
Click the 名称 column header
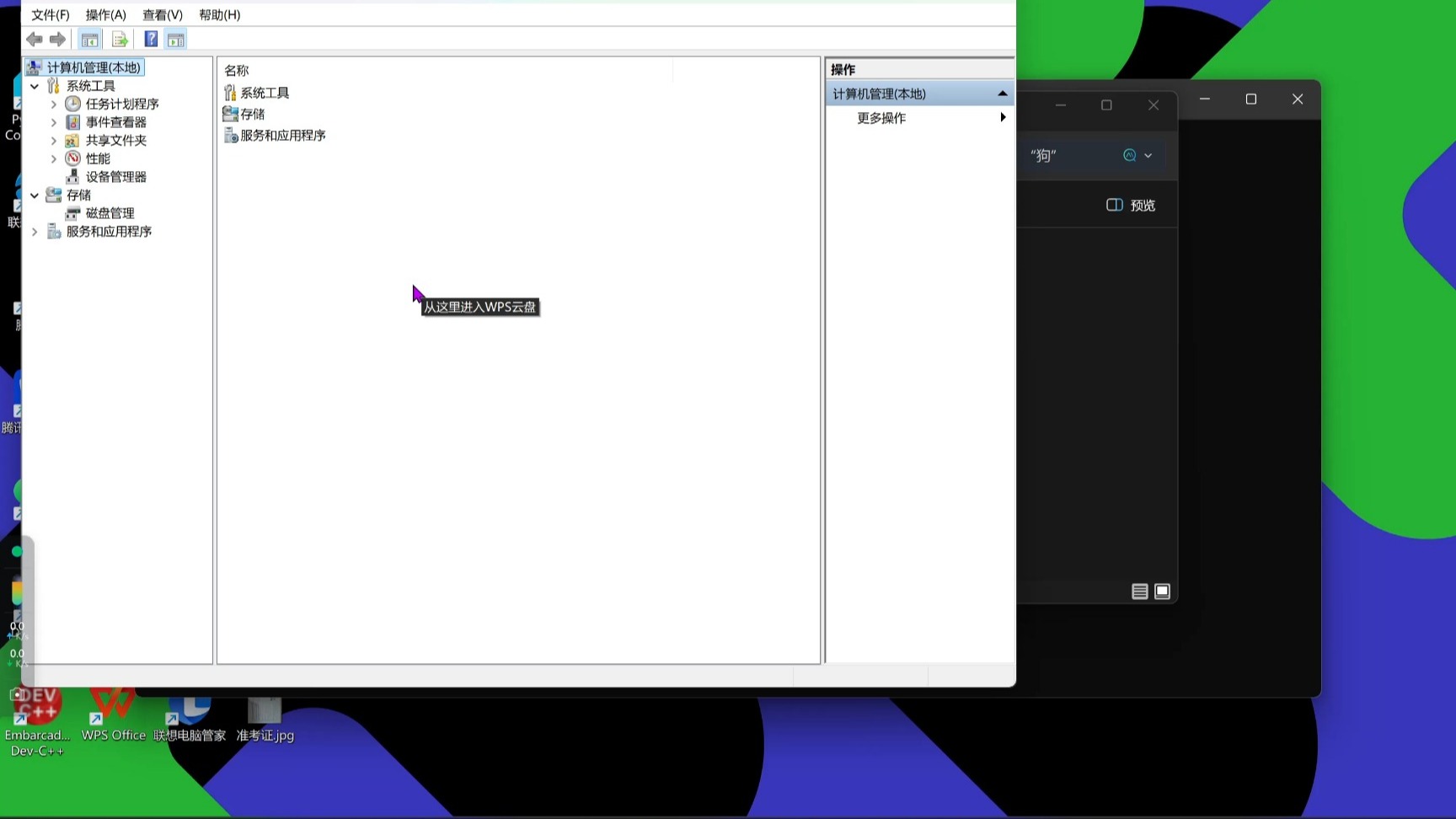237,71
